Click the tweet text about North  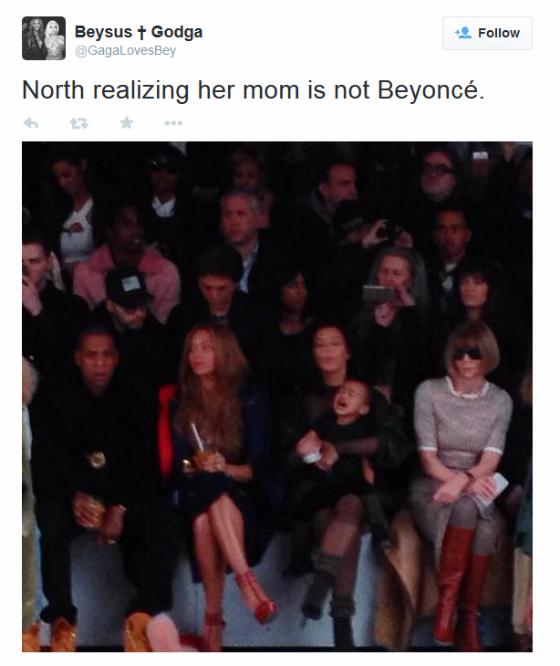(x=253, y=90)
